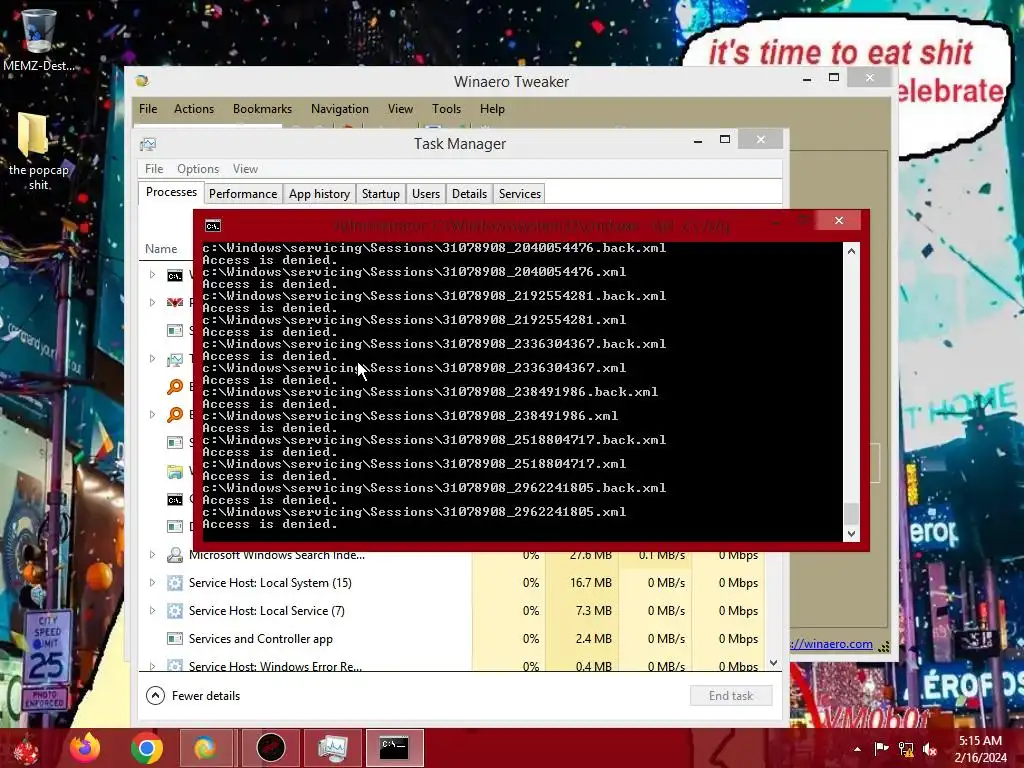Image resolution: width=1024 pixels, height=768 pixels.
Task: Open Task Manager View menu
Action: (246, 169)
